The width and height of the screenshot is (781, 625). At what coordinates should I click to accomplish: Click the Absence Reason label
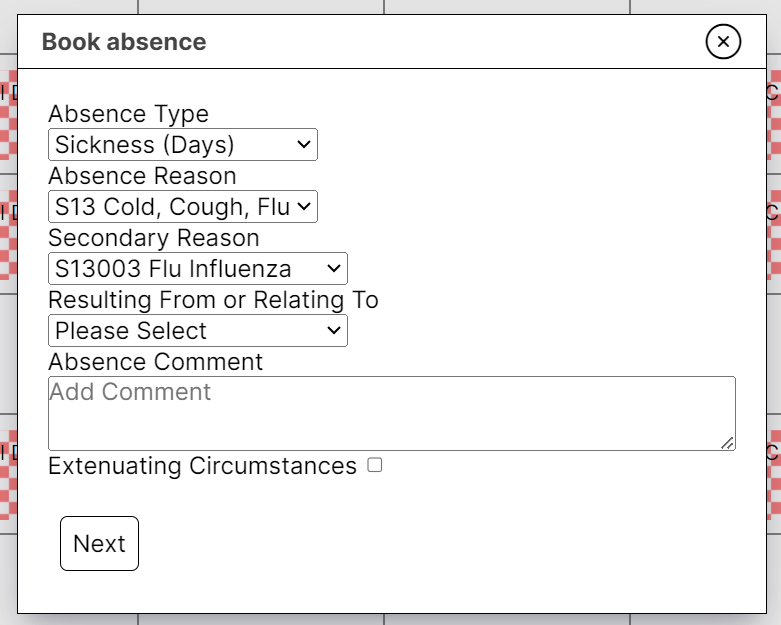142,176
